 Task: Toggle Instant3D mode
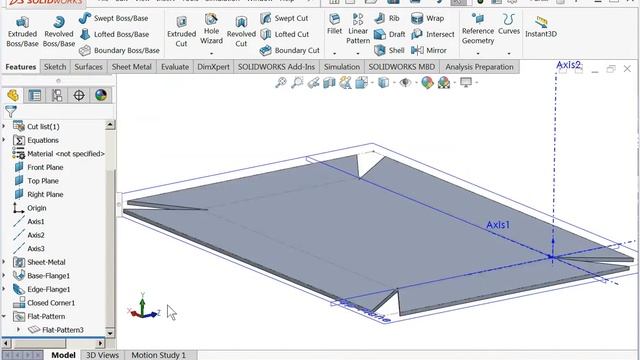pos(541,27)
